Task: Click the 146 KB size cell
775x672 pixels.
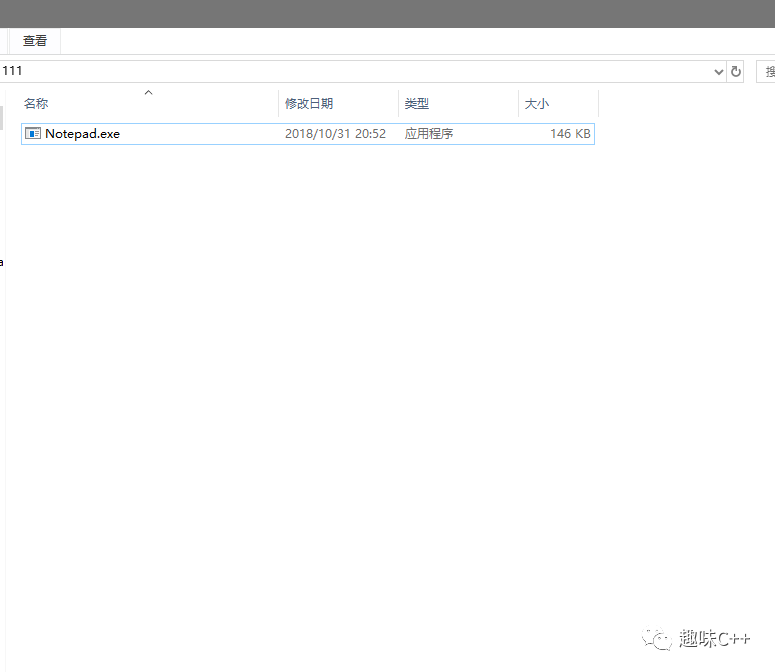Action: pyautogui.click(x=570, y=134)
